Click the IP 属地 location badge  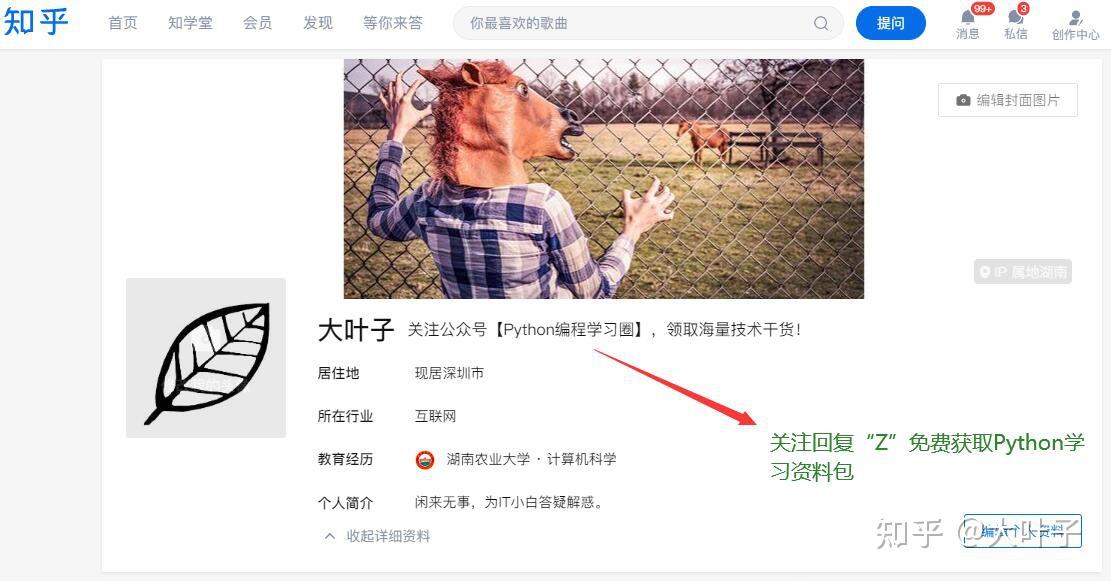click(x=1022, y=272)
